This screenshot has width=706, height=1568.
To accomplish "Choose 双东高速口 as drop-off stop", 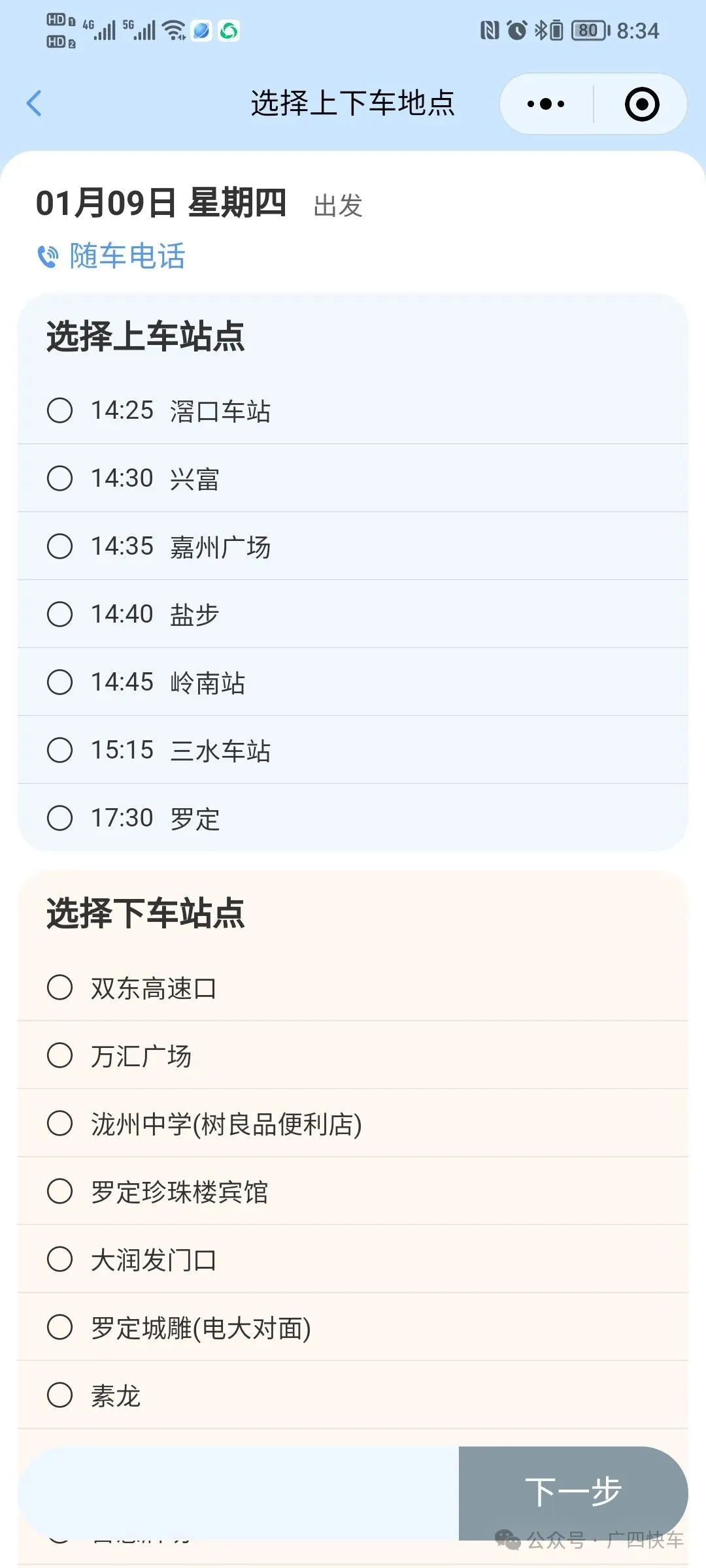I will 353,988.
